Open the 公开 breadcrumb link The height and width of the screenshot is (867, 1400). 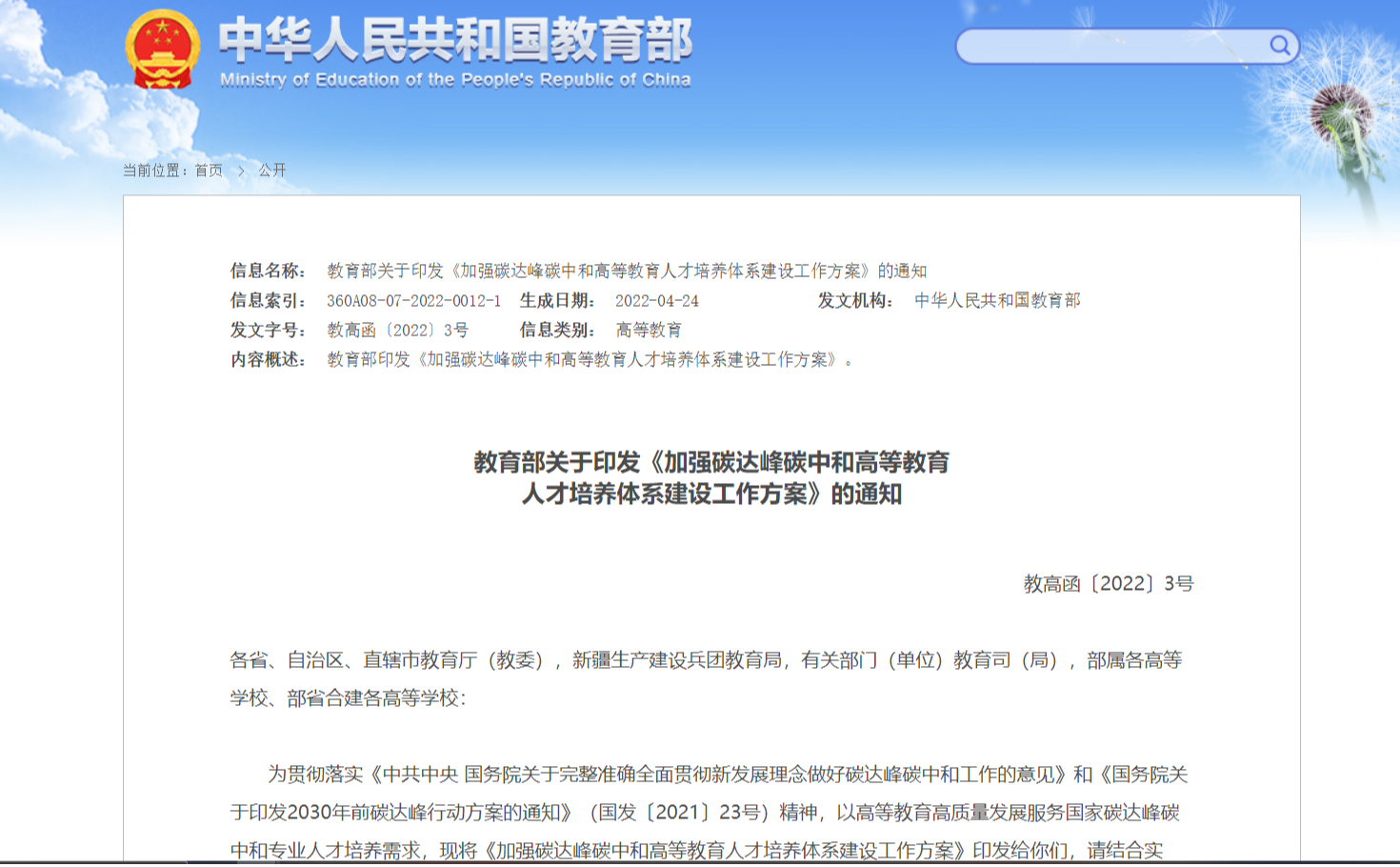pos(272,171)
